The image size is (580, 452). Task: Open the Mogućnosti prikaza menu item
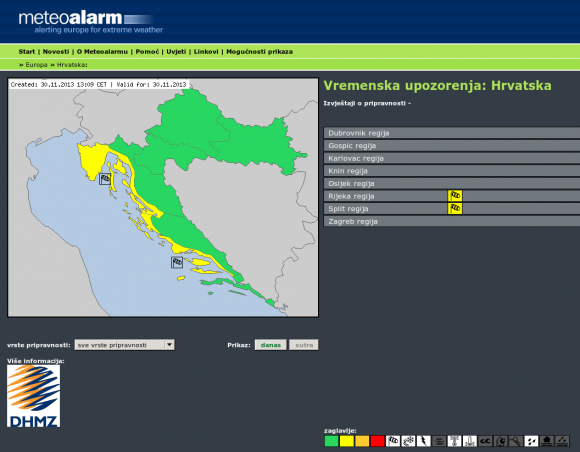[x=259, y=51]
